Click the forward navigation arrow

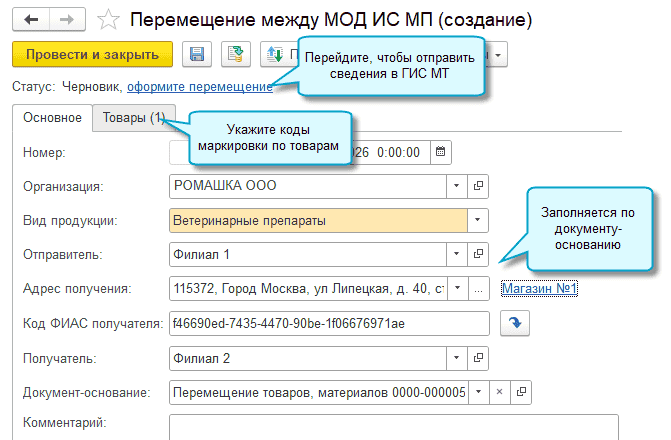[x=65, y=19]
